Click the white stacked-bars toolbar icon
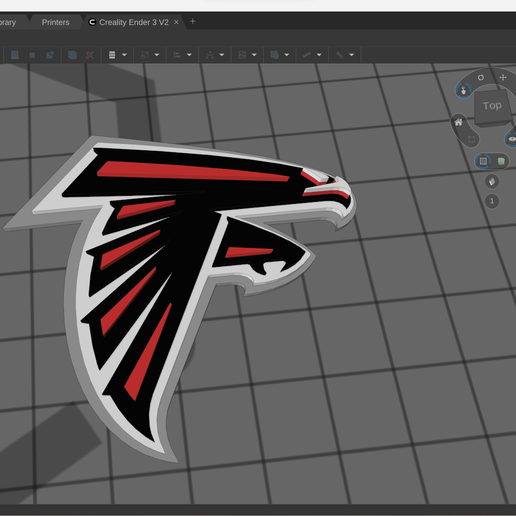 (112, 55)
